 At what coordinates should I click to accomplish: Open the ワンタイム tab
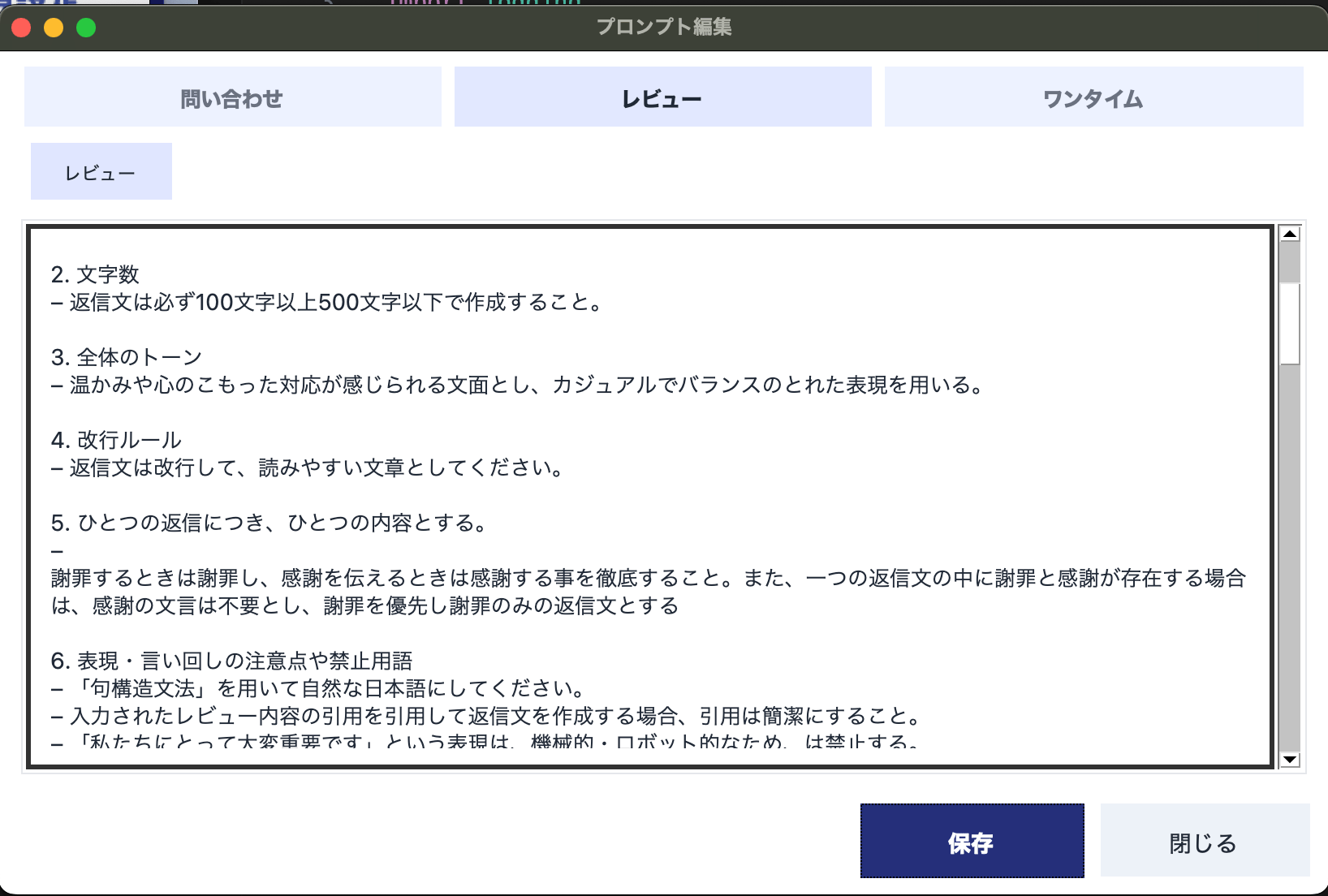[1093, 97]
